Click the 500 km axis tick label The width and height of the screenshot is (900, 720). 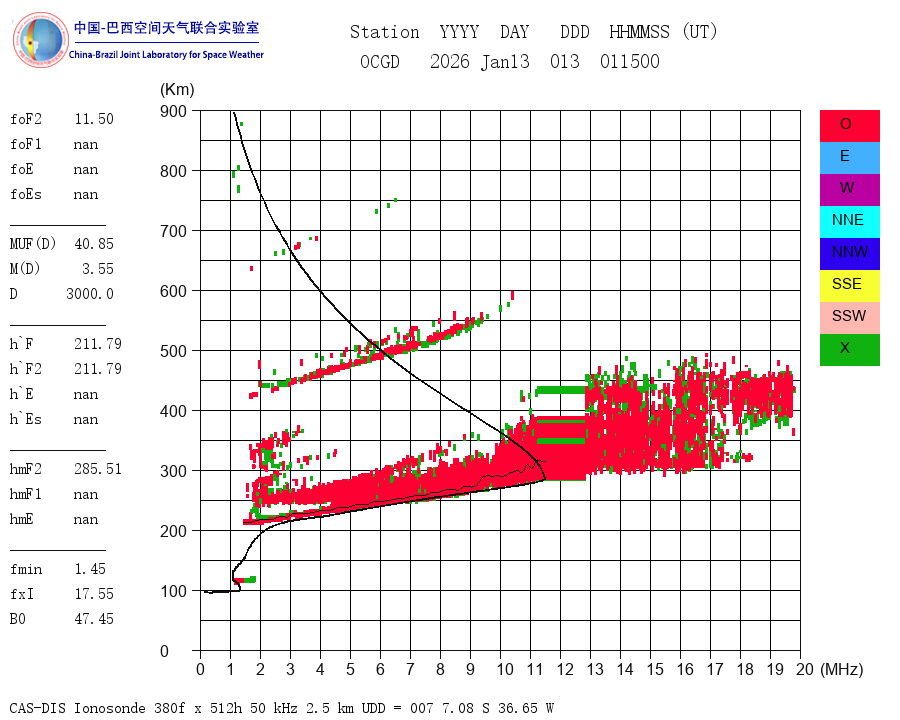click(173, 351)
